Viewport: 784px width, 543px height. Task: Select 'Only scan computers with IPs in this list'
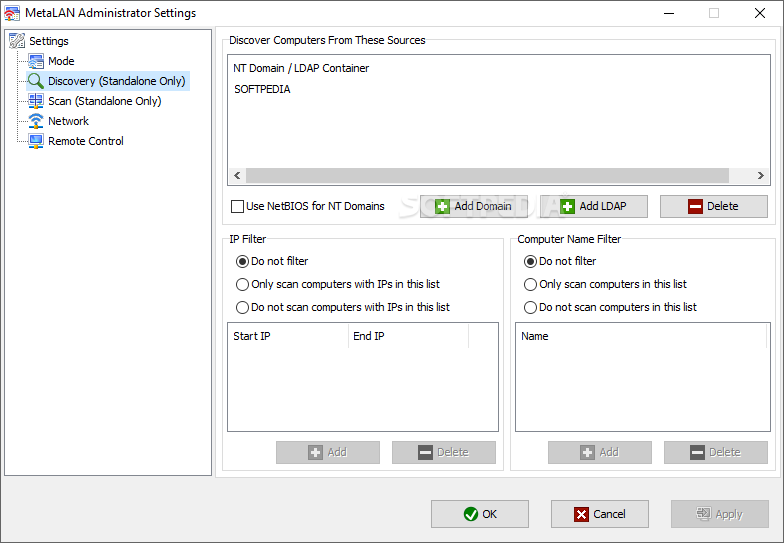pyautogui.click(x=243, y=284)
